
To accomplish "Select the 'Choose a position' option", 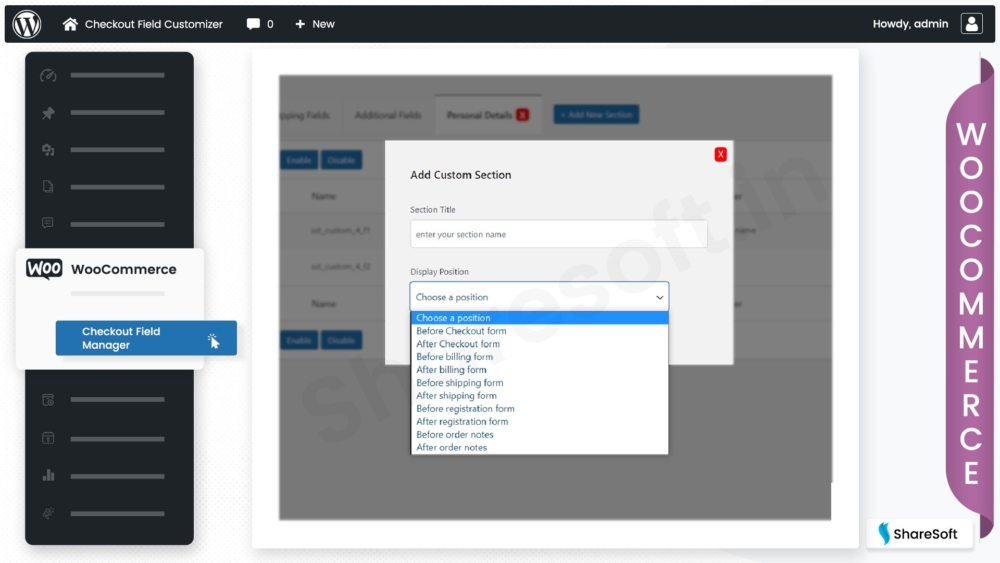I will pos(540,318).
